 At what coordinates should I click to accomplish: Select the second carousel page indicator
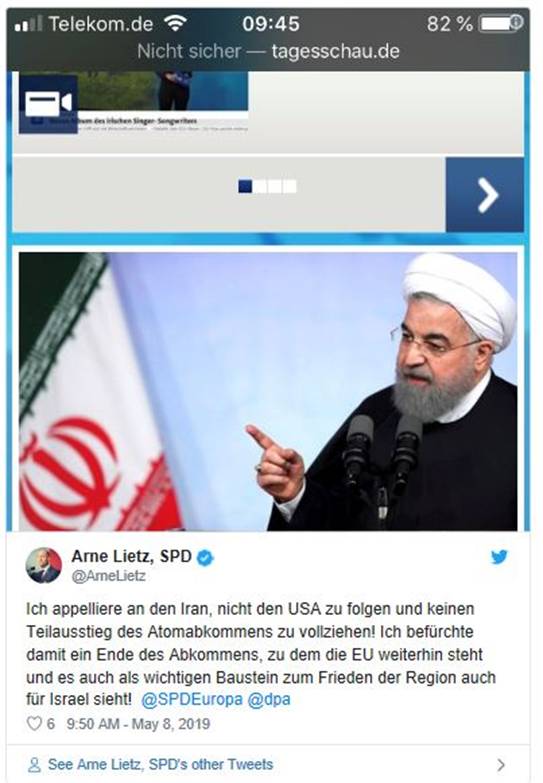click(260, 186)
